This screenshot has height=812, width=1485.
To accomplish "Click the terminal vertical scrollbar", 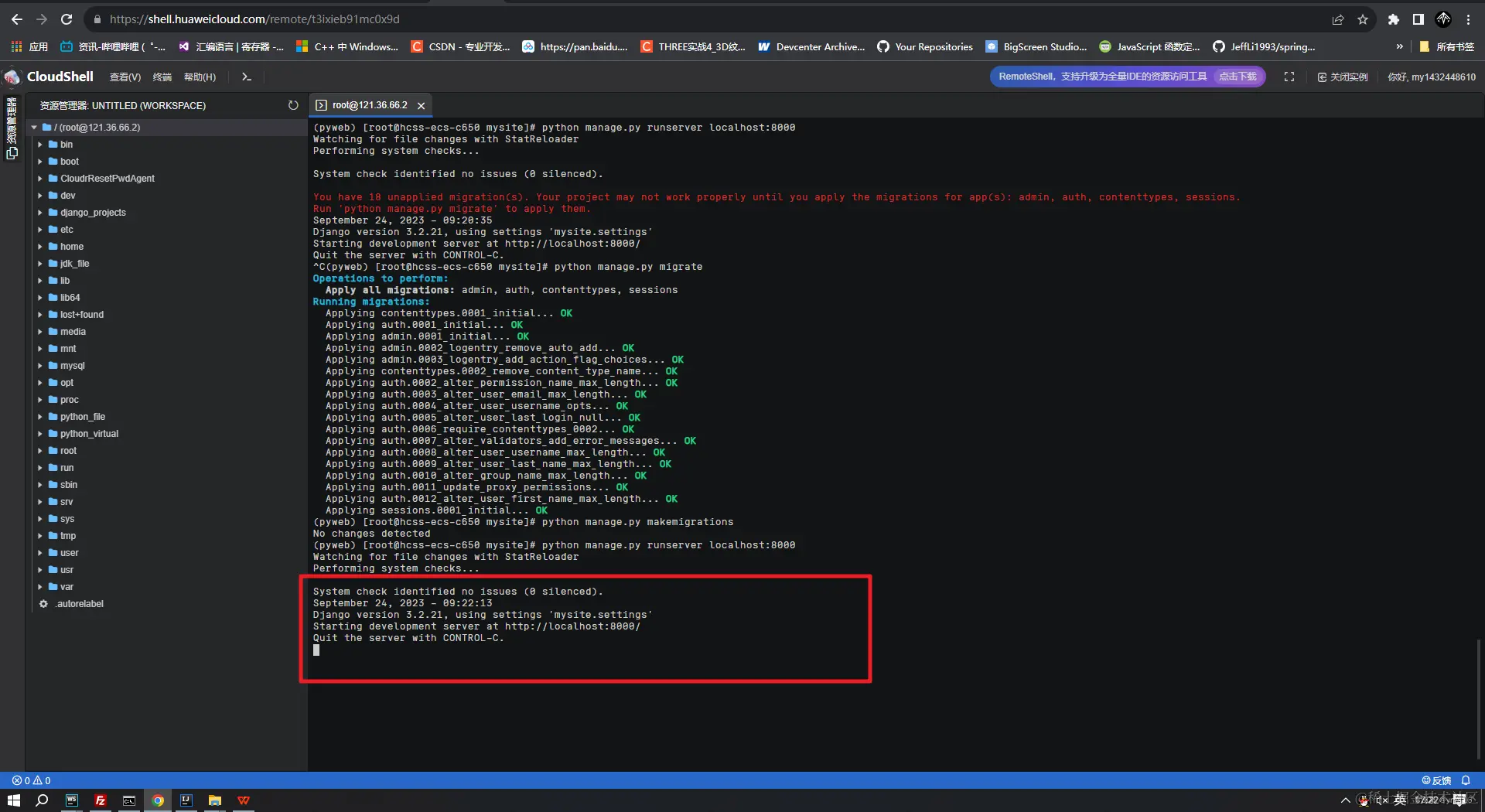I will coord(1479,699).
